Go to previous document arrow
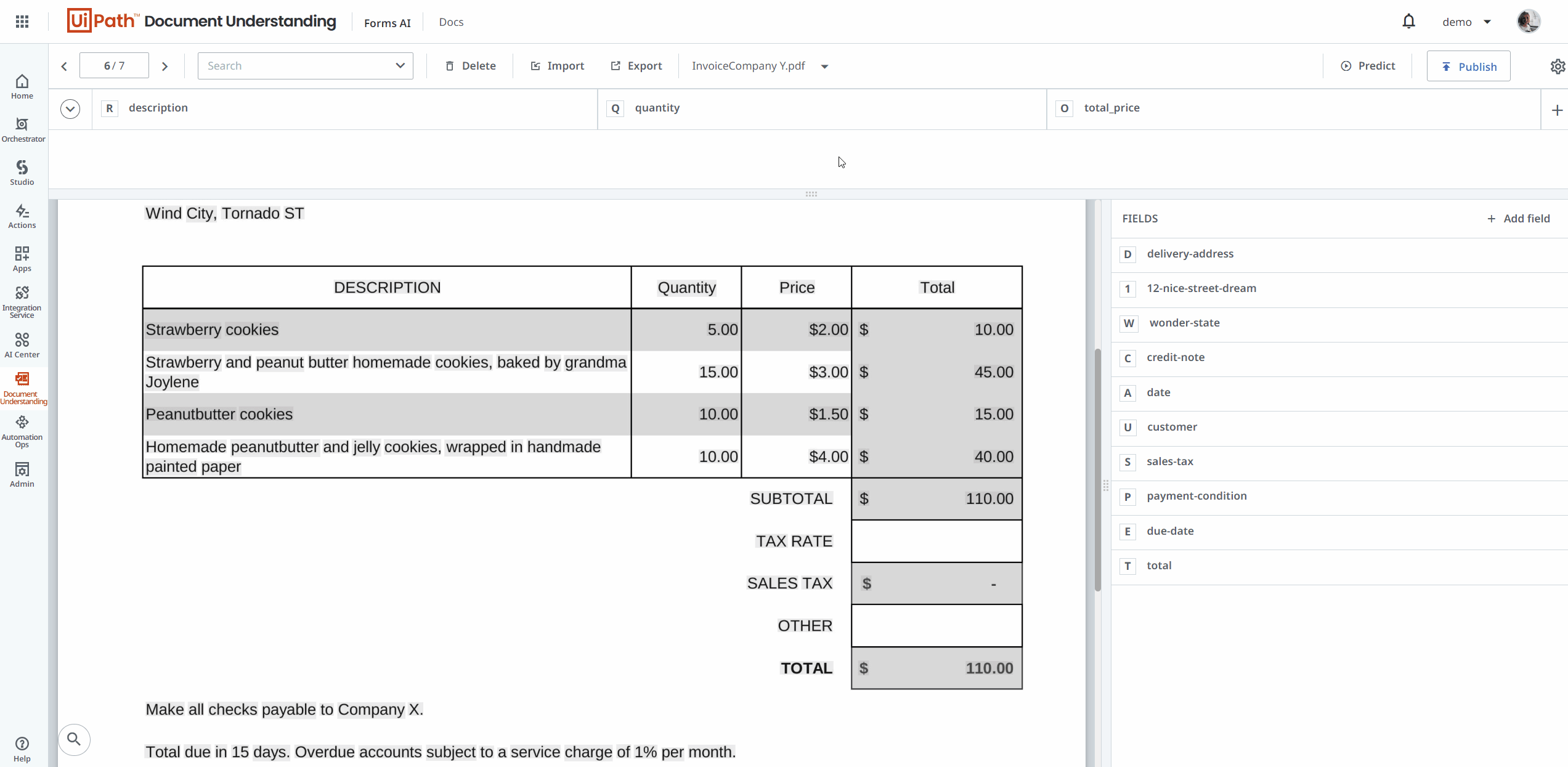Screen dimensions: 1568x767 coord(64,66)
